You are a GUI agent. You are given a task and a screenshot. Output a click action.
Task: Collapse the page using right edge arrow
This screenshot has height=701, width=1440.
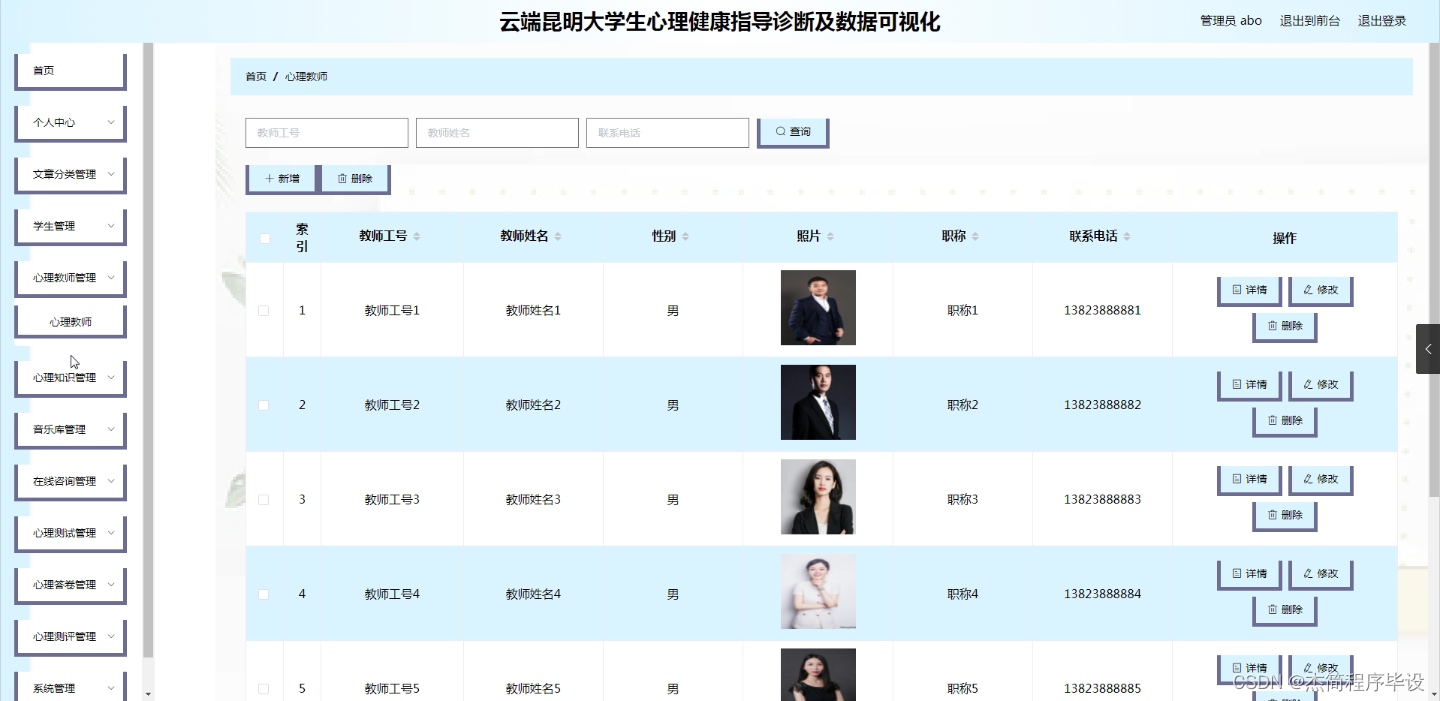pyautogui.click(x=1428, y=349)
